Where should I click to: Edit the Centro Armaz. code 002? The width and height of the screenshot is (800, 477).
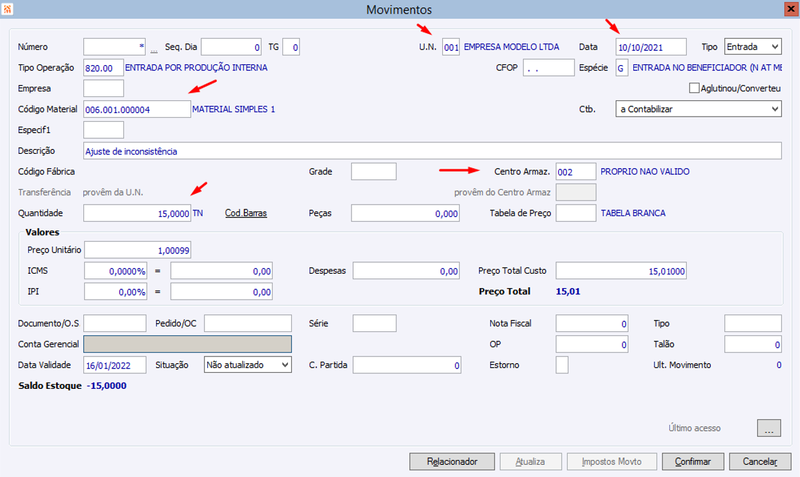point(576,171)
